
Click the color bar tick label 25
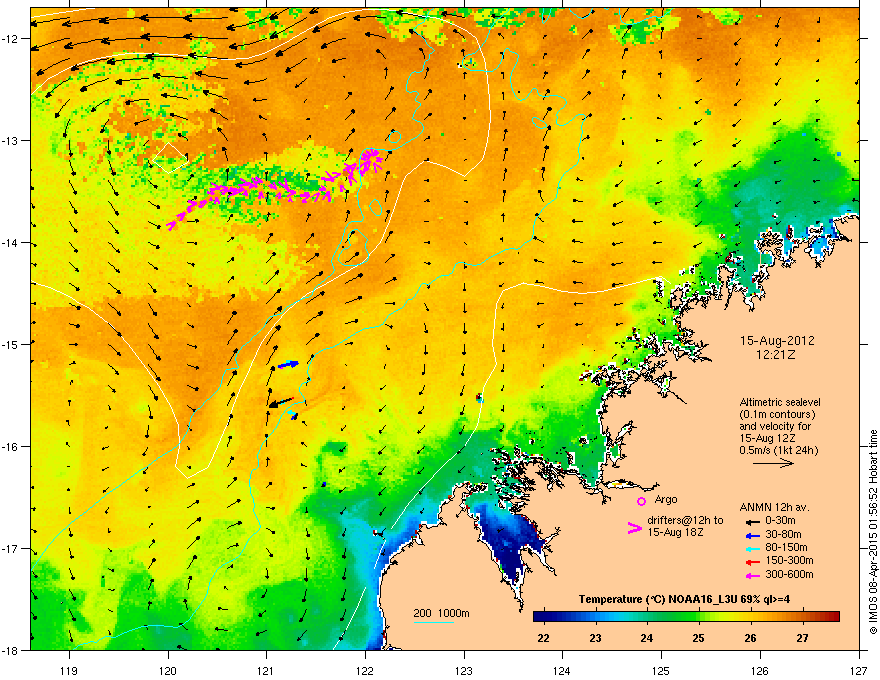coord(698,638)
